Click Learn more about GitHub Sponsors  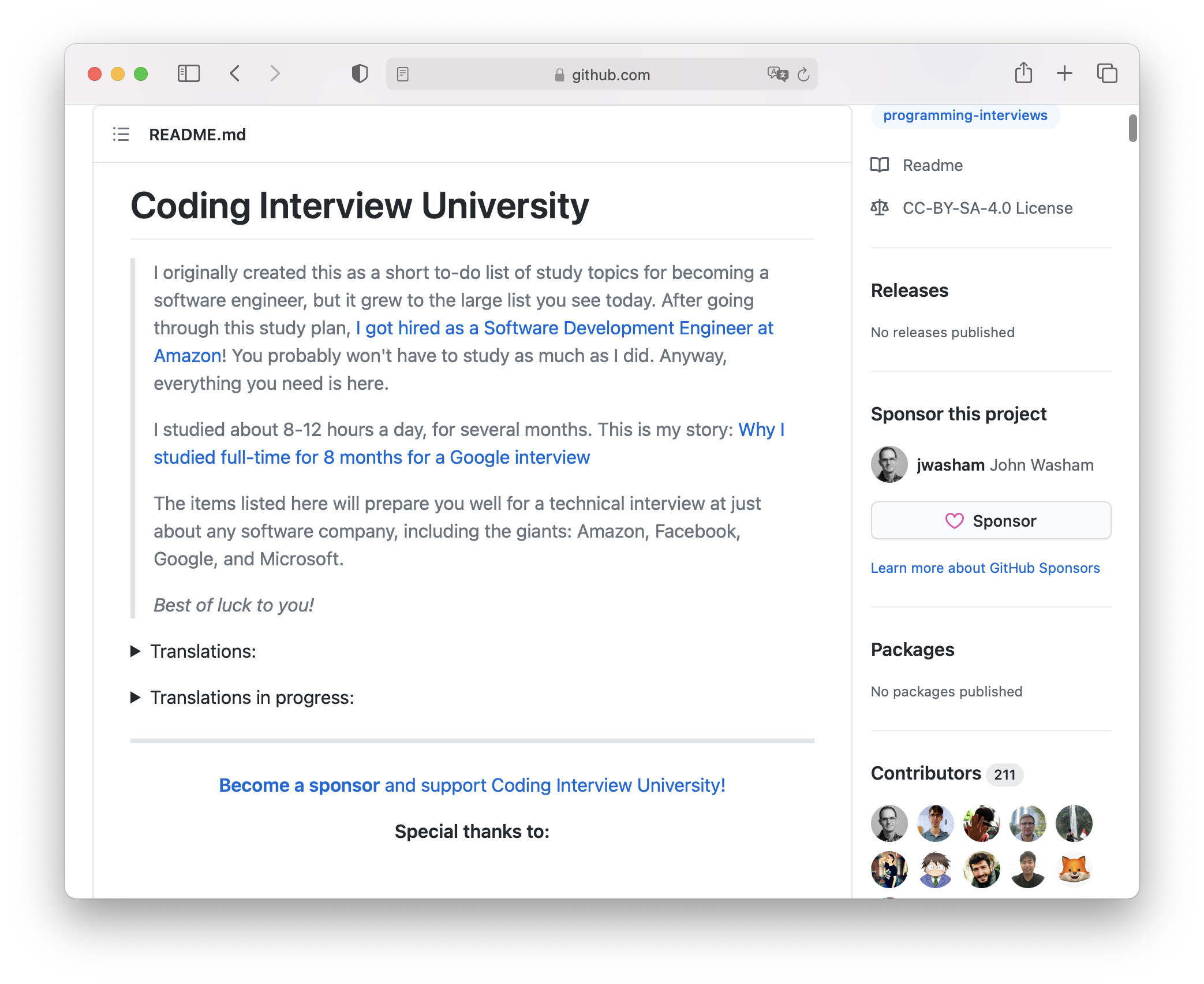coord(986,568)
